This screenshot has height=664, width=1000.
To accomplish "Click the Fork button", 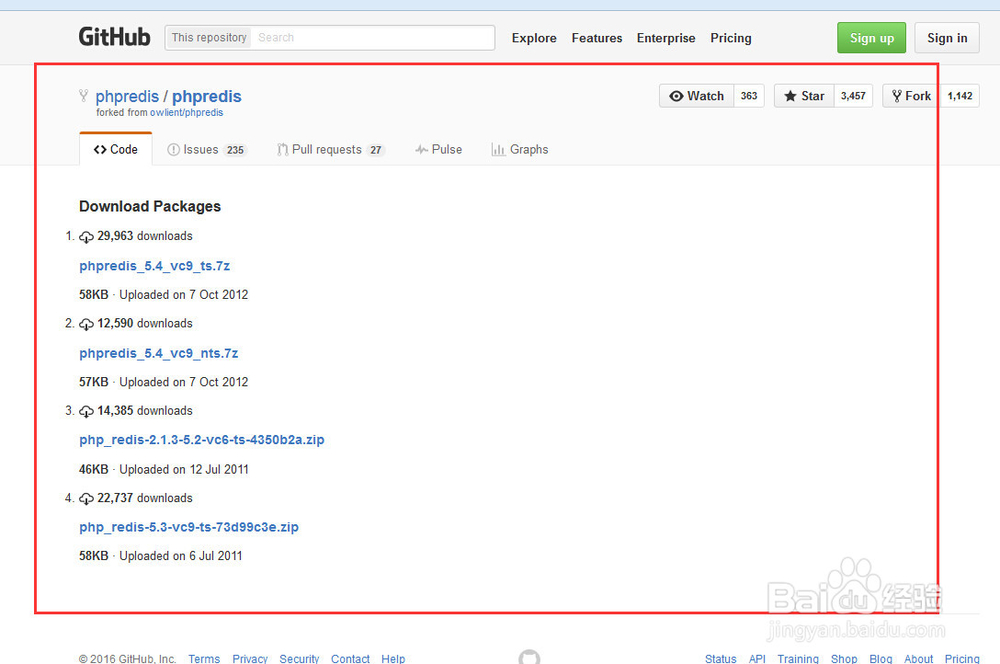I will pyautogui.click(x=911, y=96).
